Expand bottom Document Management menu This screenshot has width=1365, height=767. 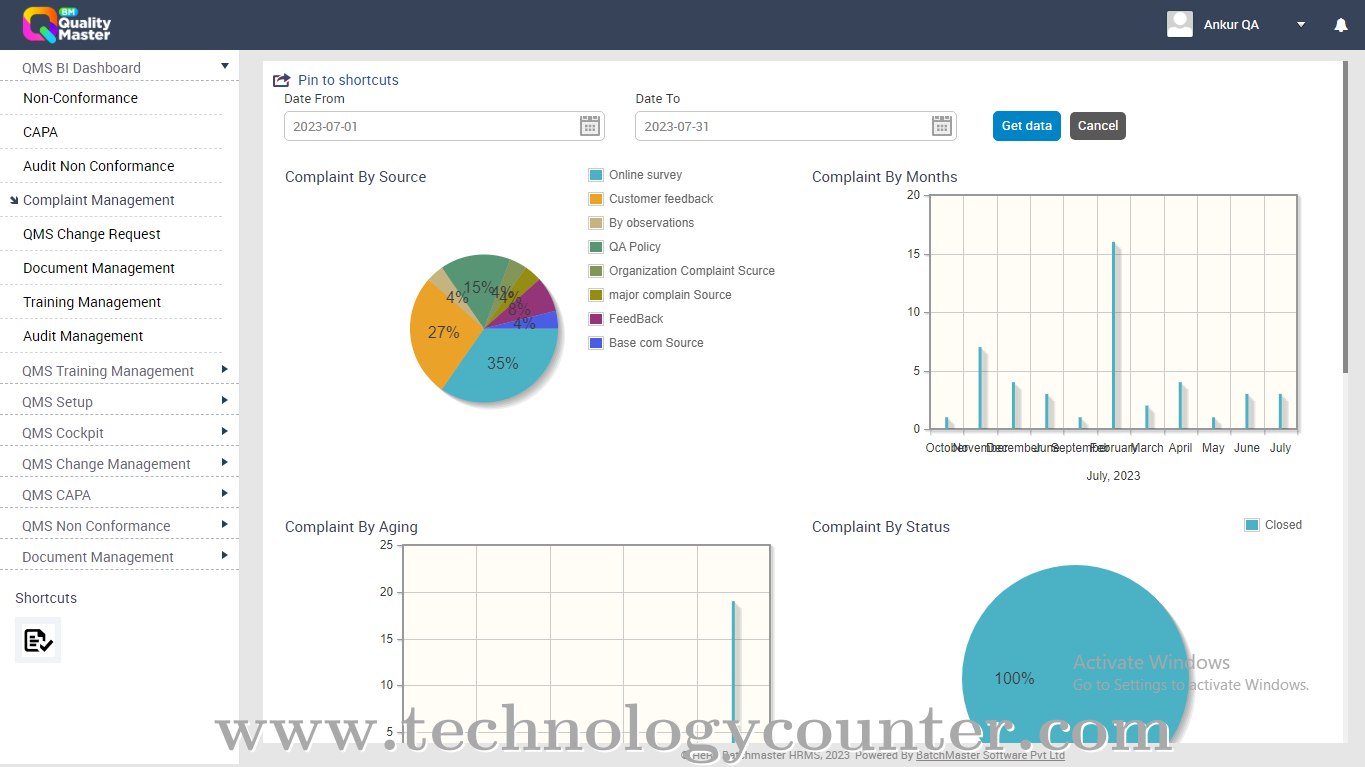[119, 557]
